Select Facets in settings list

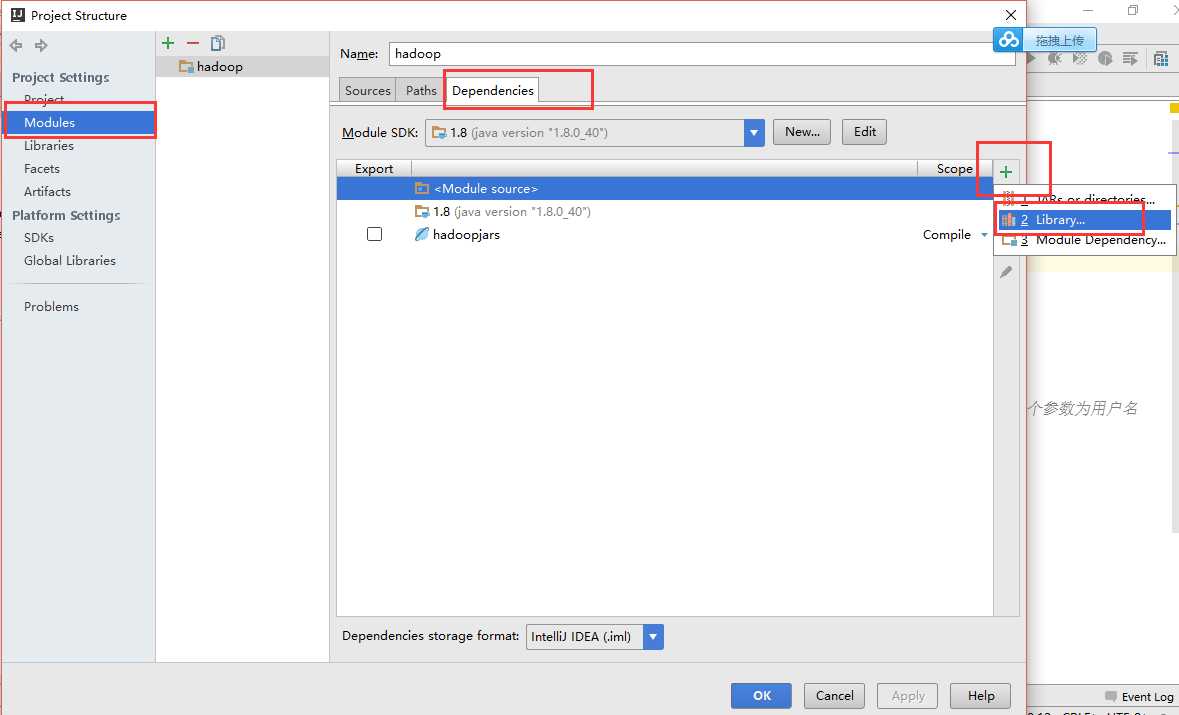pyautogui.click(x=41, y=169)
